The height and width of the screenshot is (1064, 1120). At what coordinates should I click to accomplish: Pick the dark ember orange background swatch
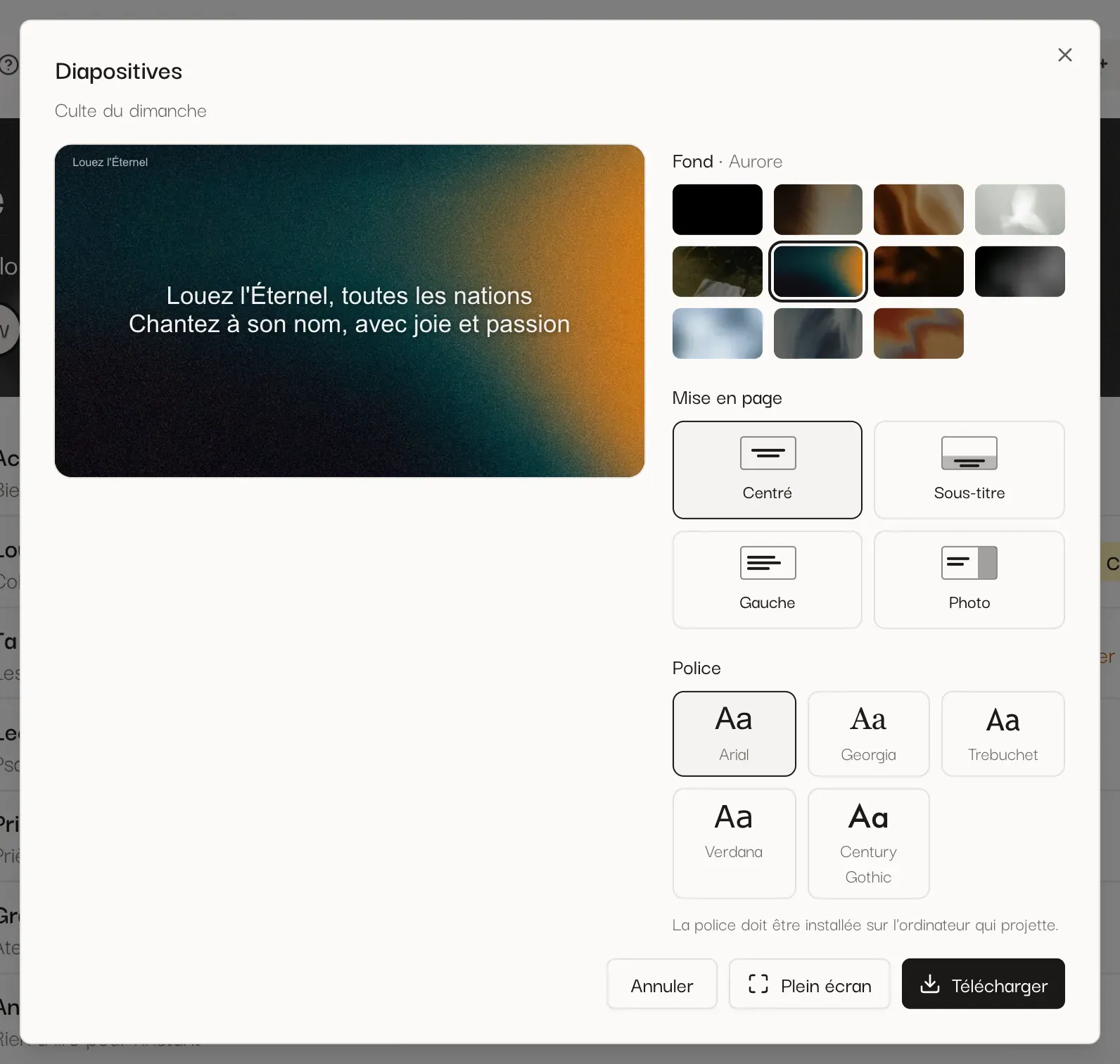pyautogui.click(x=918, y=272)
